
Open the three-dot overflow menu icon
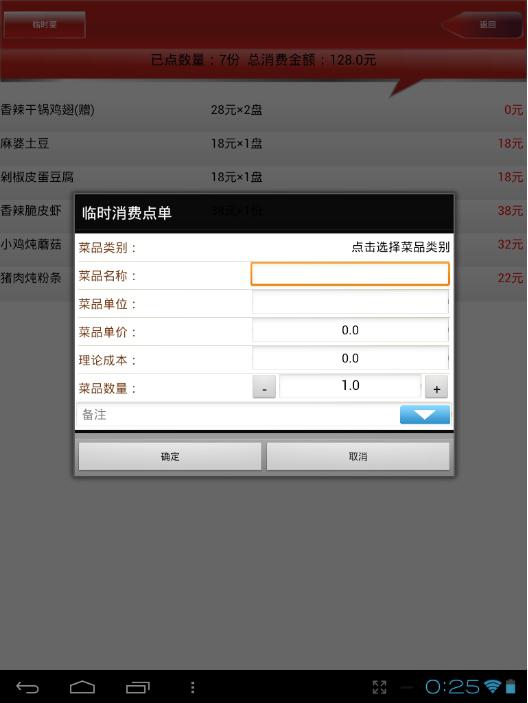(192, 687)
